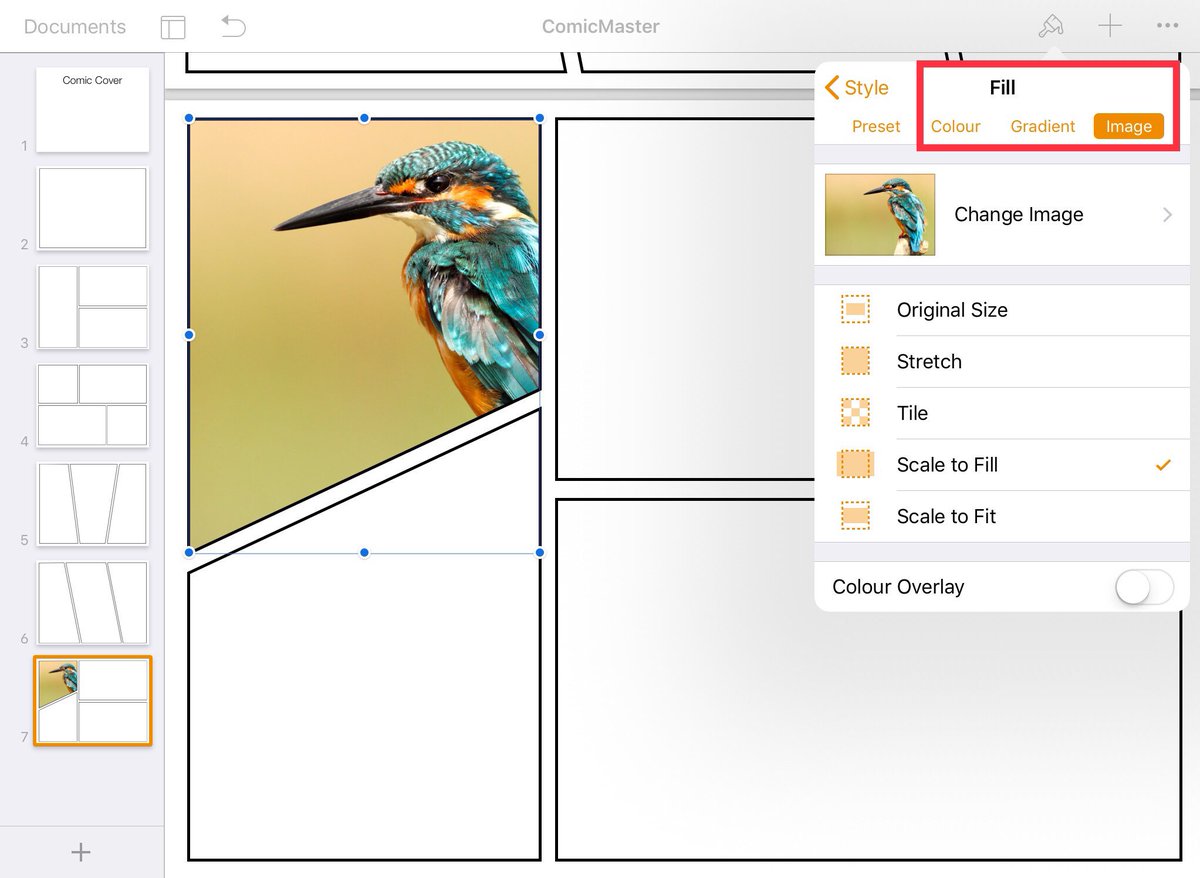Switch to the Colour fill tab
1200x878 pixels.
956,126
